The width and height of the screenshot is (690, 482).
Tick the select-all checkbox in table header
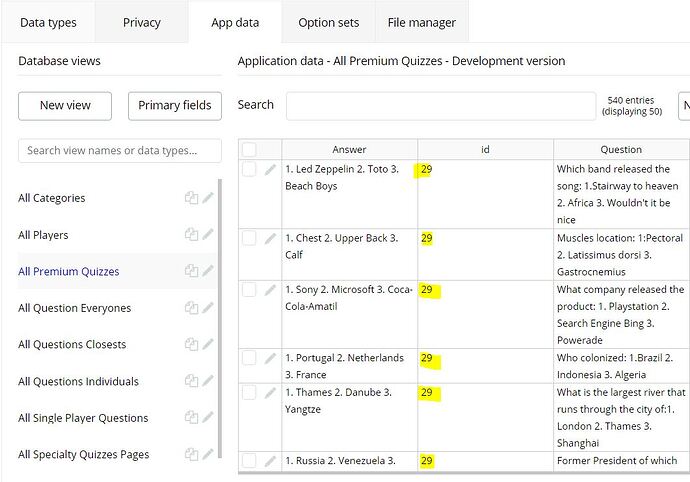(249, 150)
